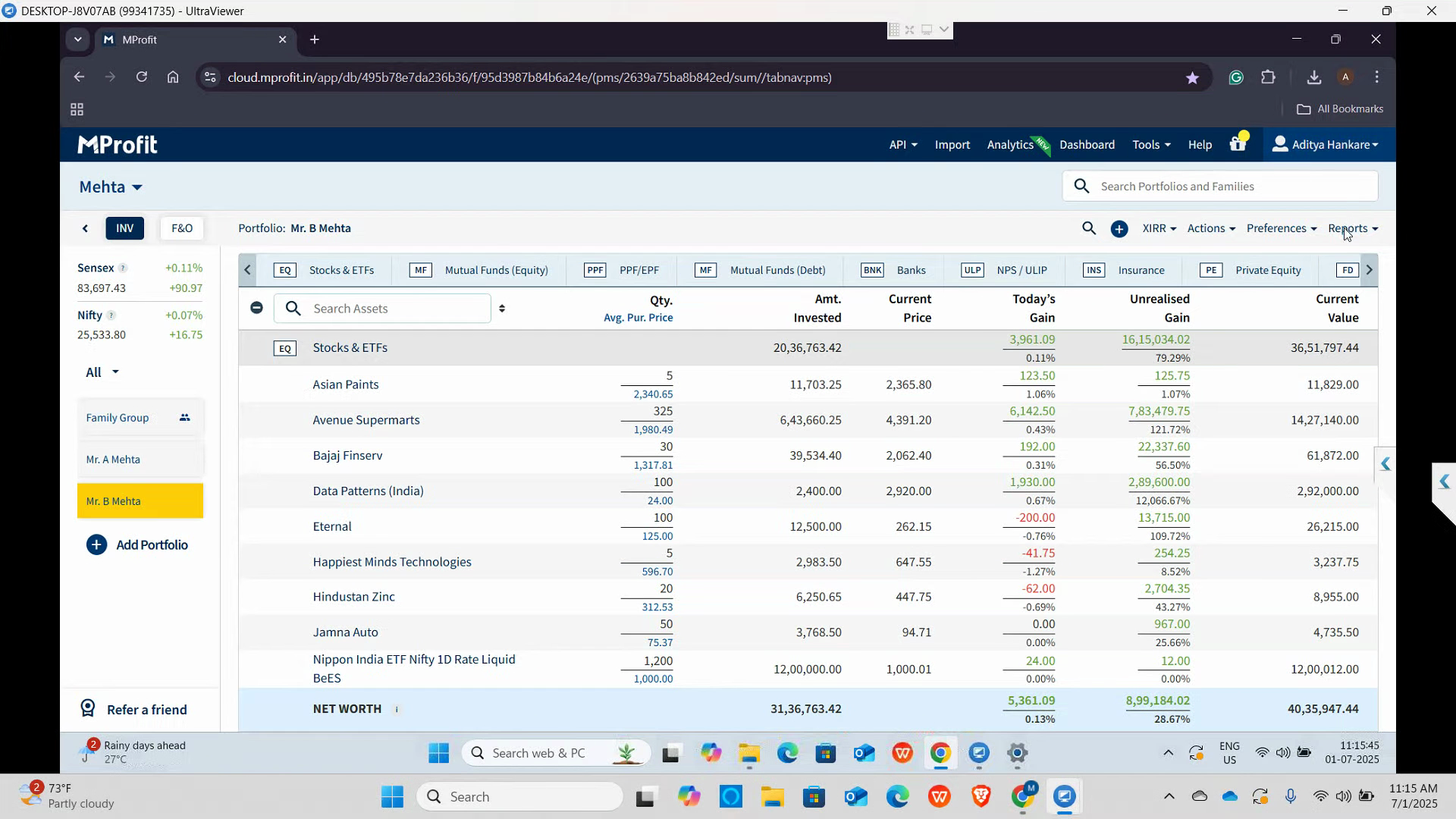Open the Aditya Hankare account dropdown

pyautogui.click(x=1325, y=145)
